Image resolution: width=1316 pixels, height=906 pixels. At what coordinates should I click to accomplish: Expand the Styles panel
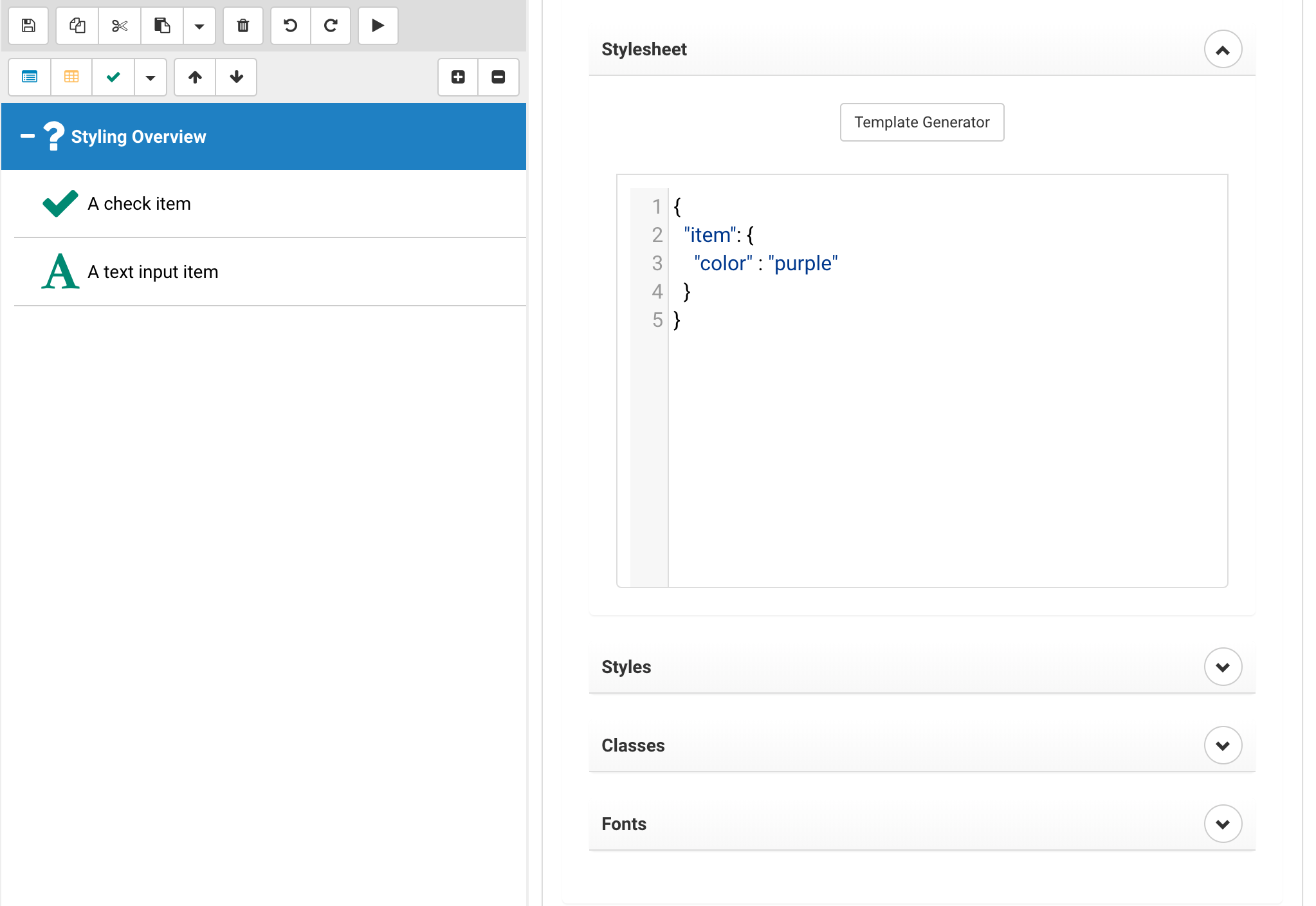(x=1223, y=667)
